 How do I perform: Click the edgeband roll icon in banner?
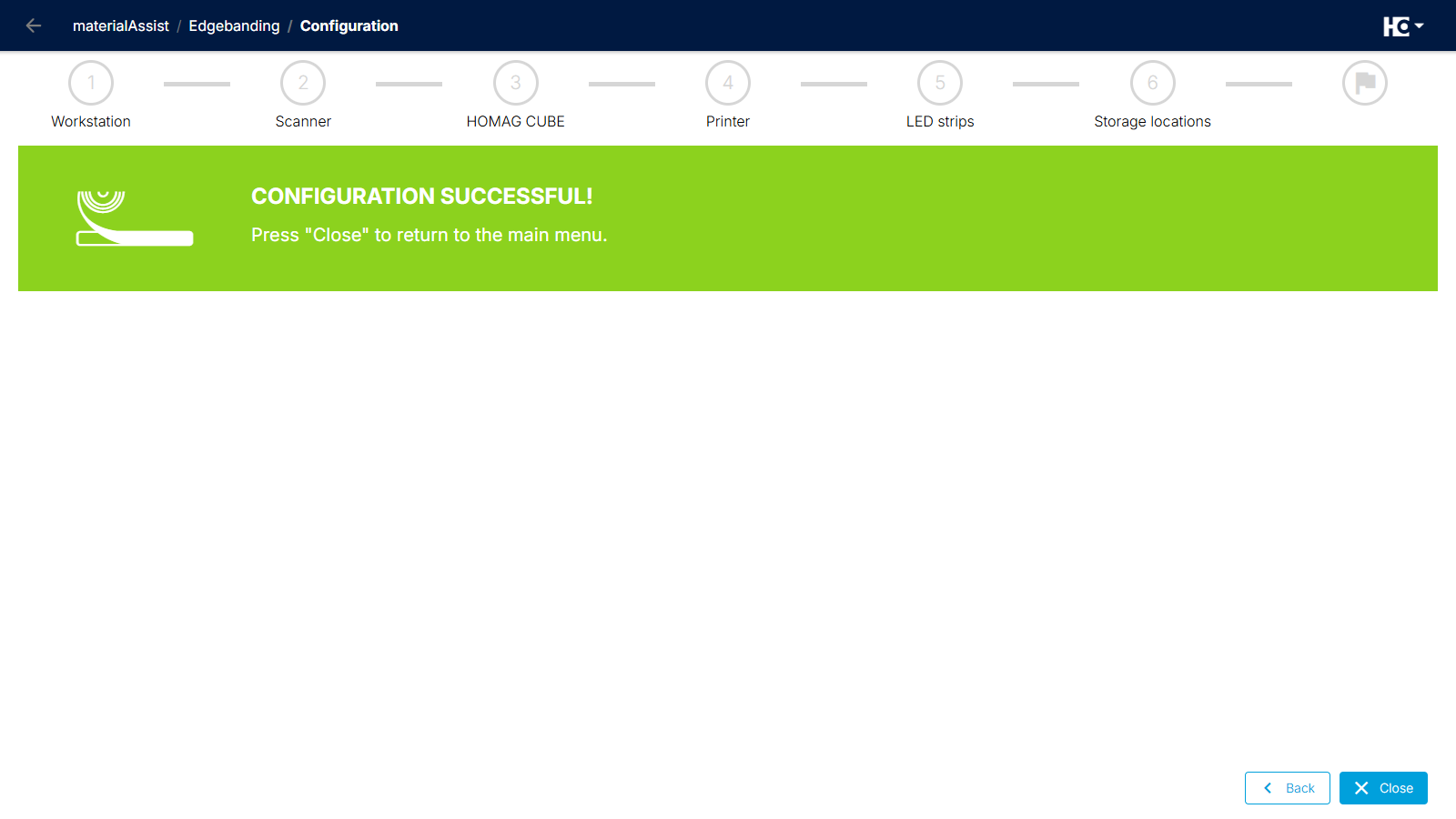click(x=135, y=218)
